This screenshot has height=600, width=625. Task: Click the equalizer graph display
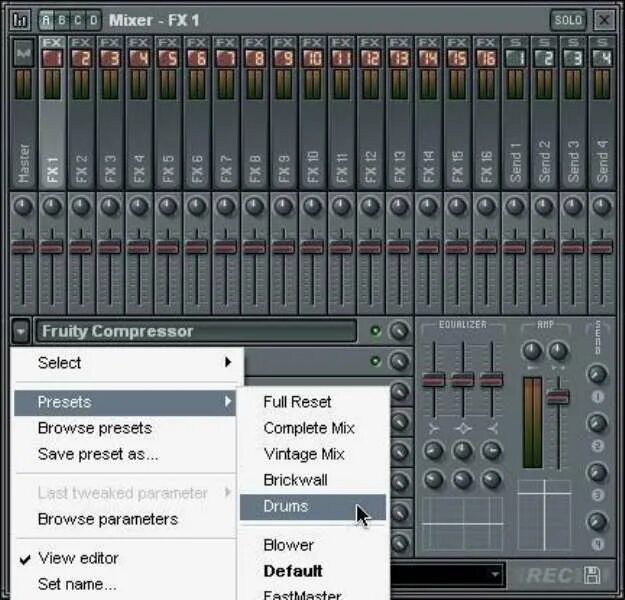tap(463, 523)
